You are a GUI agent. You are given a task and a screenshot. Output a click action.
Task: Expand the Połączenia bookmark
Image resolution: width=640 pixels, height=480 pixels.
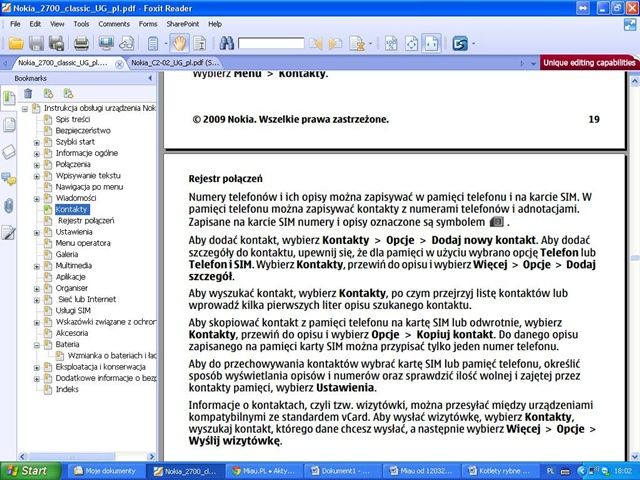pyautogui.click(x=37, y=165)
